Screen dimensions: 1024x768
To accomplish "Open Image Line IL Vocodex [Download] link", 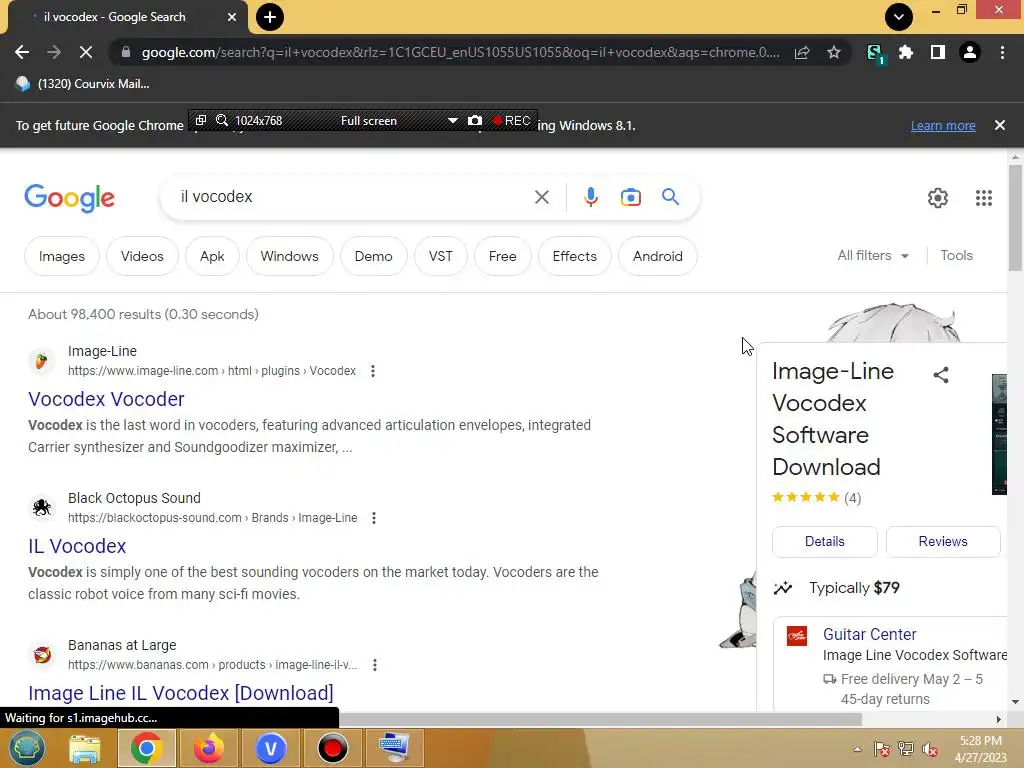I will point(181,693).
